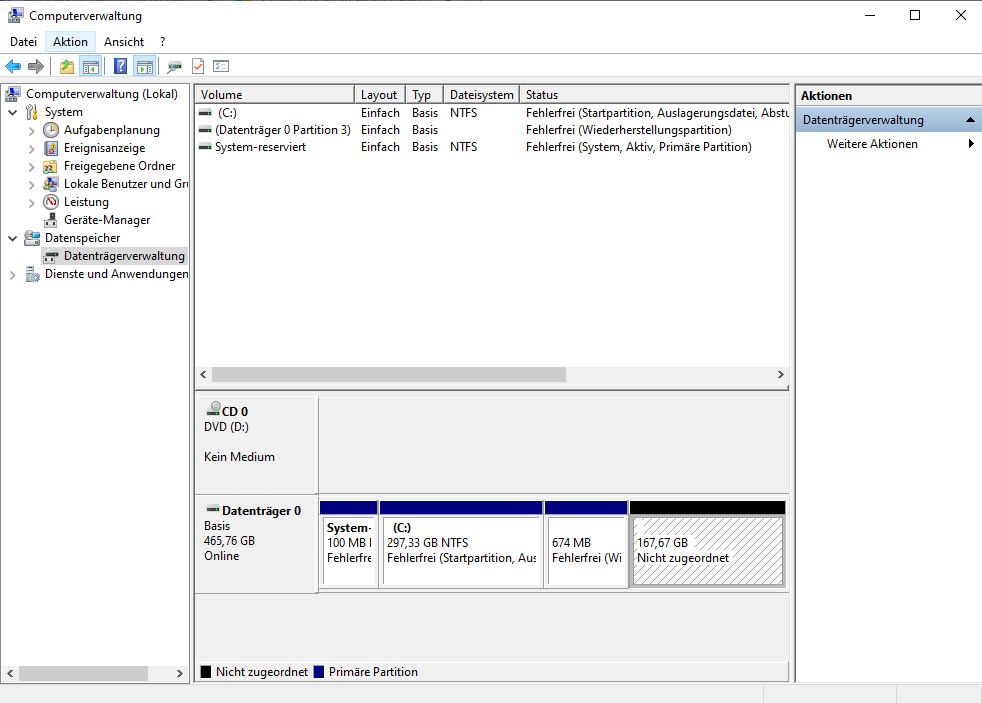The width and height of the screenshot is (982, 703).
Task: Select the (C:) 297,33 GB partition block
Action: (x=461, y=544)
